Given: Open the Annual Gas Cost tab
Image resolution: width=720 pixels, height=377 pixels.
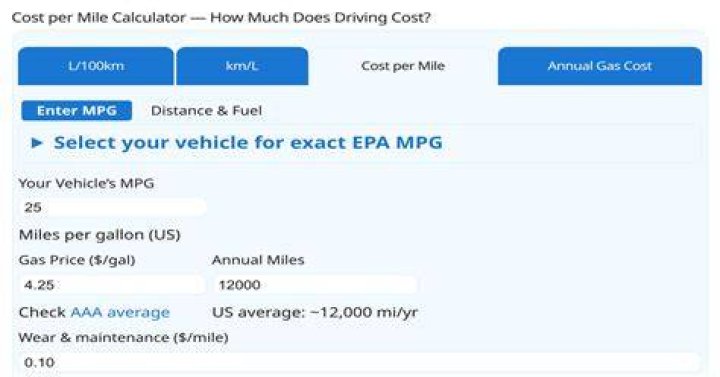Looking at the screenshot, I should [x=600, y=66].
